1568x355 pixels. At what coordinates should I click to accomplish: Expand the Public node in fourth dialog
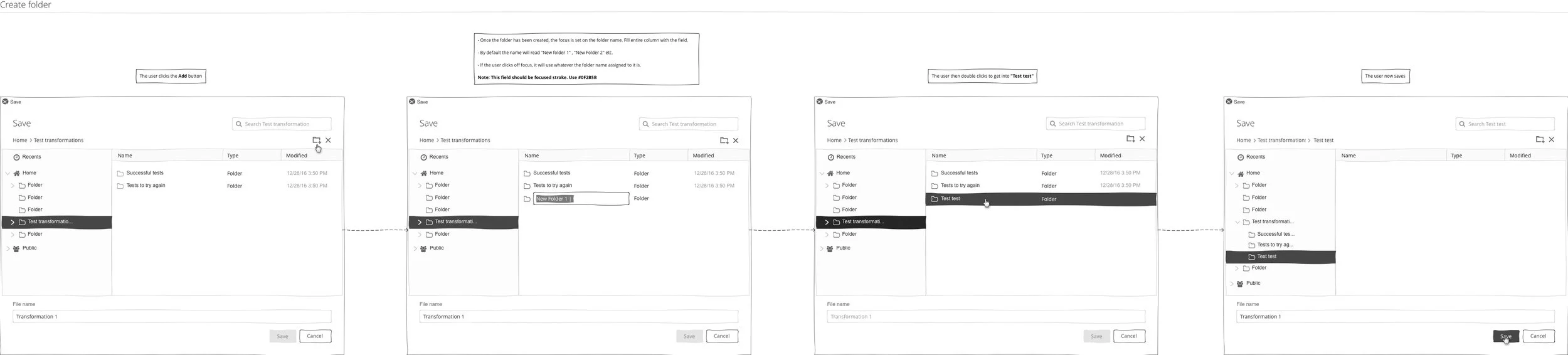1232,283
